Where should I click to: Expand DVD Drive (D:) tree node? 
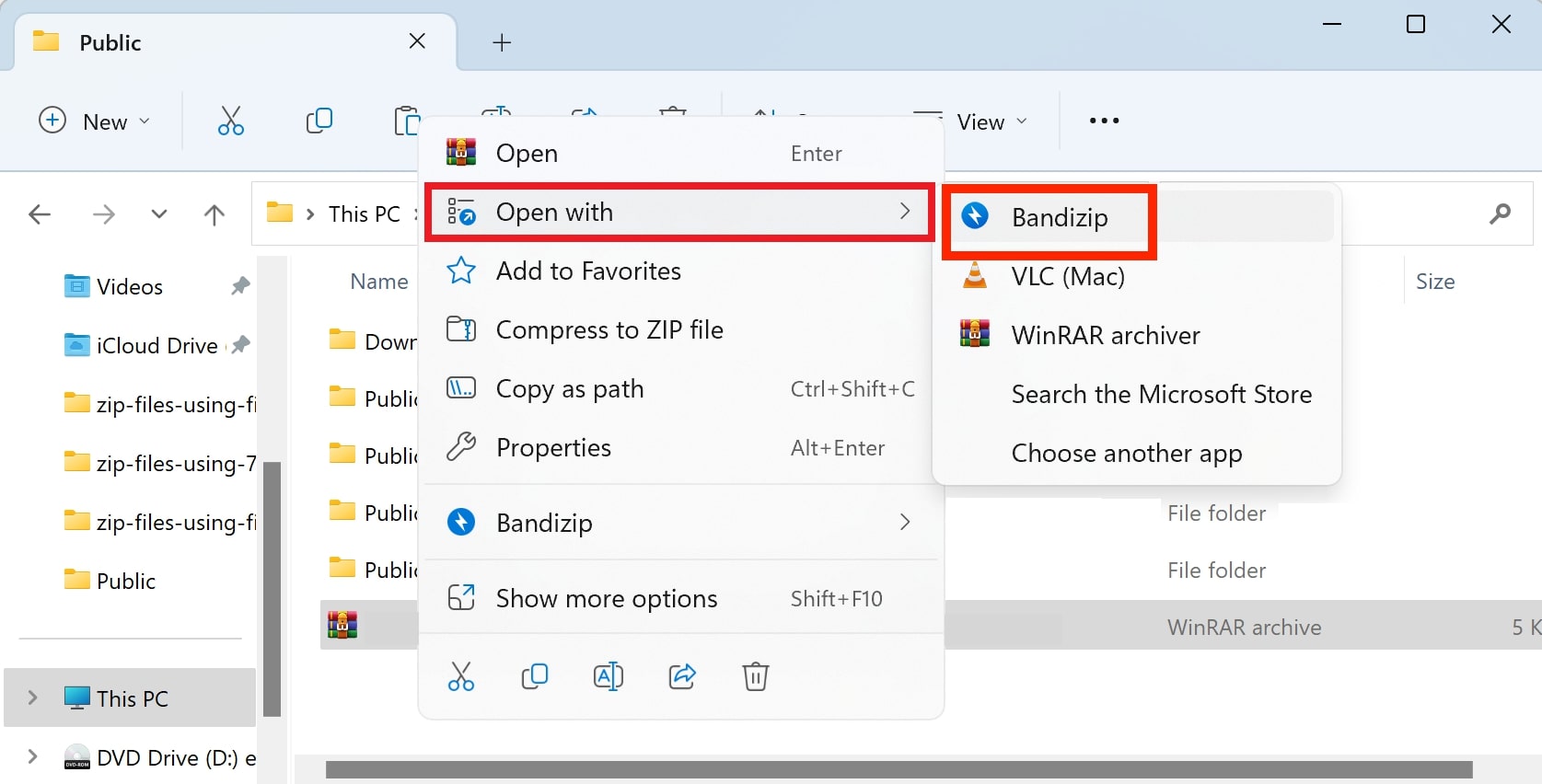click(x=33, y=756)
